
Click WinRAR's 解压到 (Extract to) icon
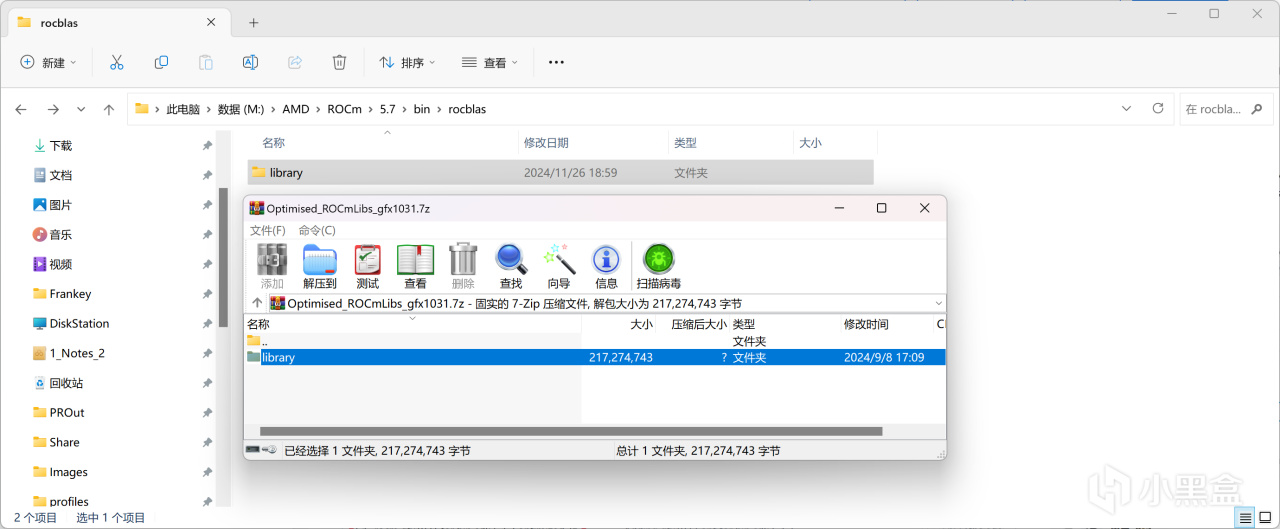pos(320,266)
